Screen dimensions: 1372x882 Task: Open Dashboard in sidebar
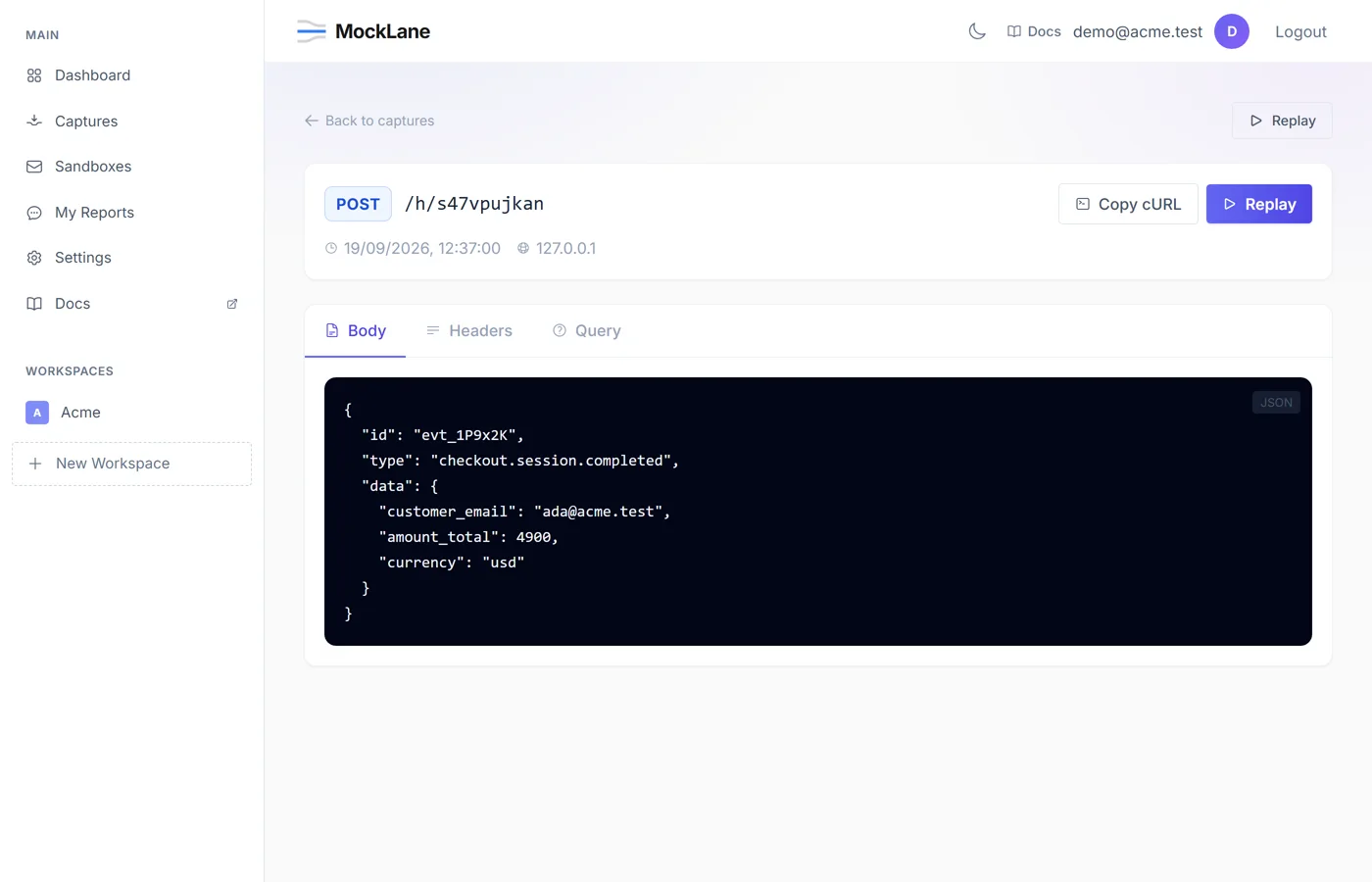(x=131, y=75)
